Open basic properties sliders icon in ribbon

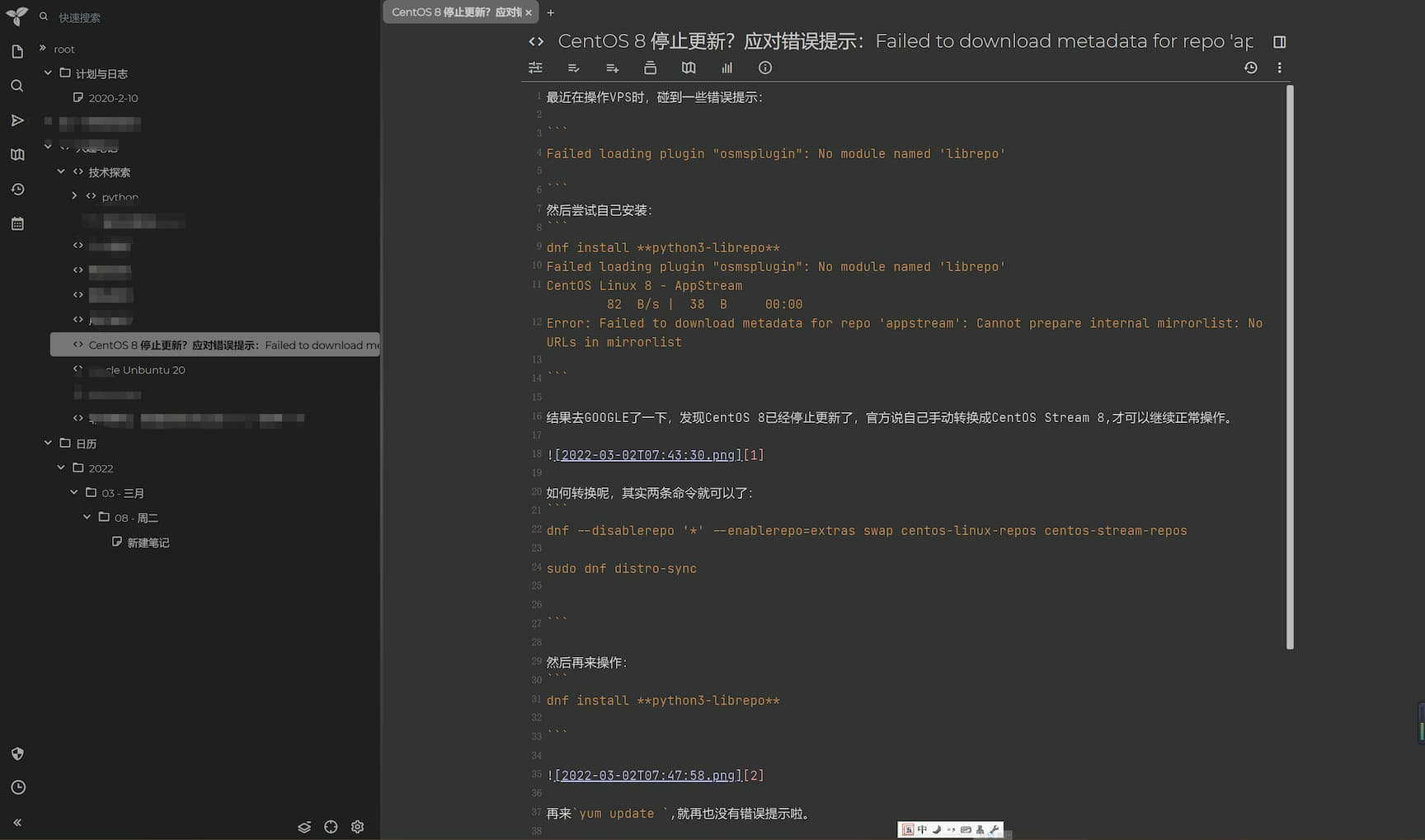[535, 68]
